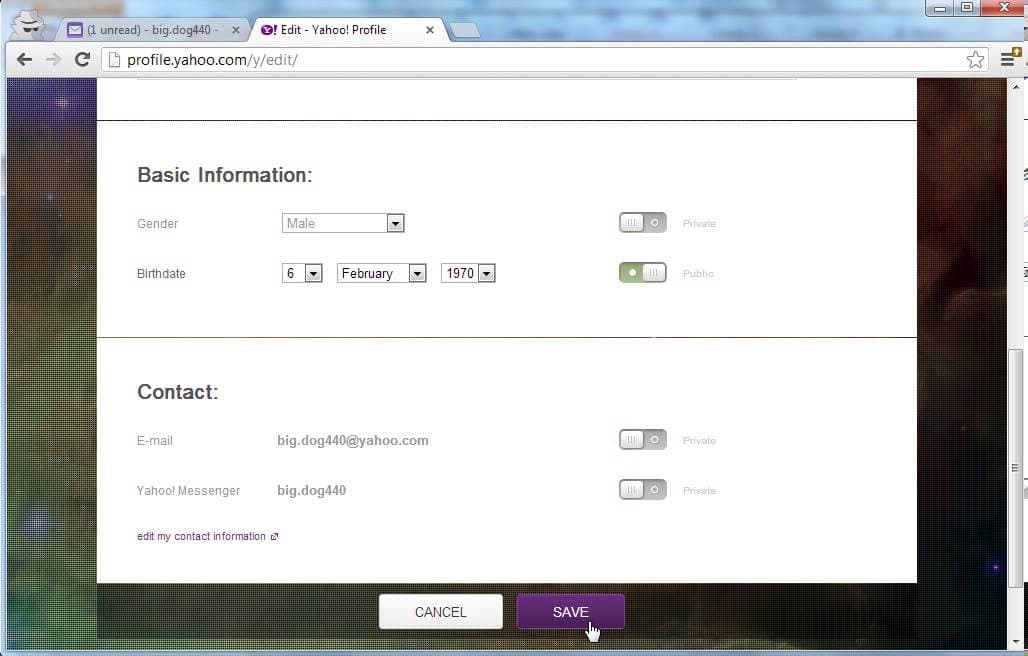Click the Private label beside Yahoo! Messenger
The height and width of the screenshot is (656, 1028).
pos(699,490)
